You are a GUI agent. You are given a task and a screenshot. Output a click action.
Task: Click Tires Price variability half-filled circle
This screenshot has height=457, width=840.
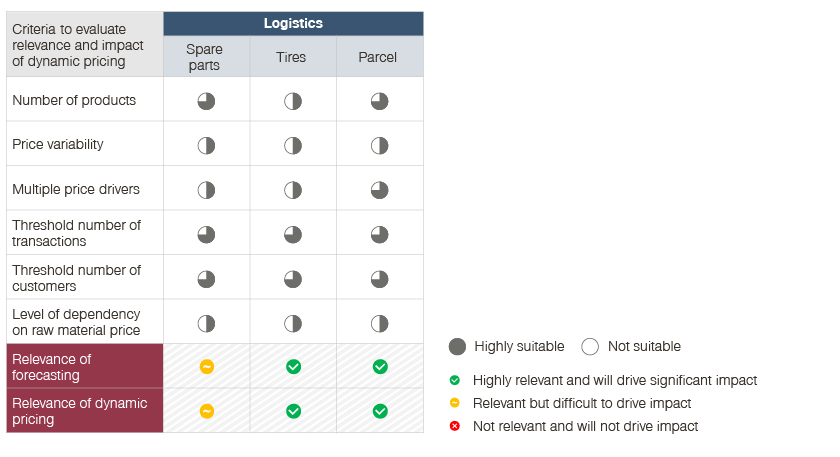[x=293, y=145]
